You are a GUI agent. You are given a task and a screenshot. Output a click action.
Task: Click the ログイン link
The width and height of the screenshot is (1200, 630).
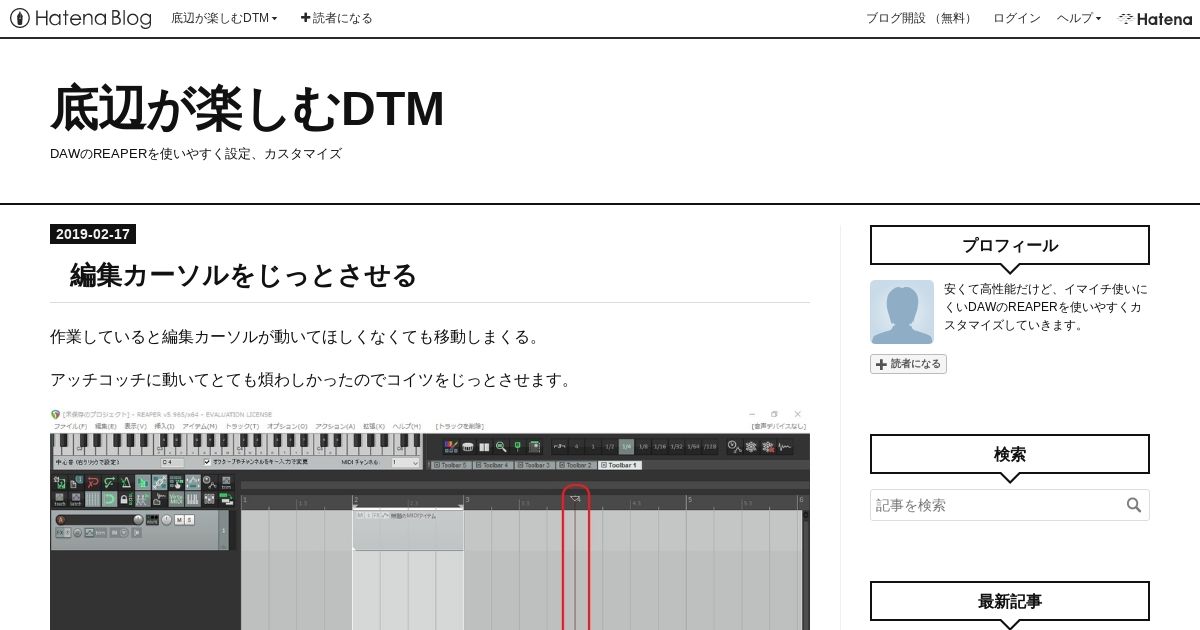click(x=1016, y=18)
